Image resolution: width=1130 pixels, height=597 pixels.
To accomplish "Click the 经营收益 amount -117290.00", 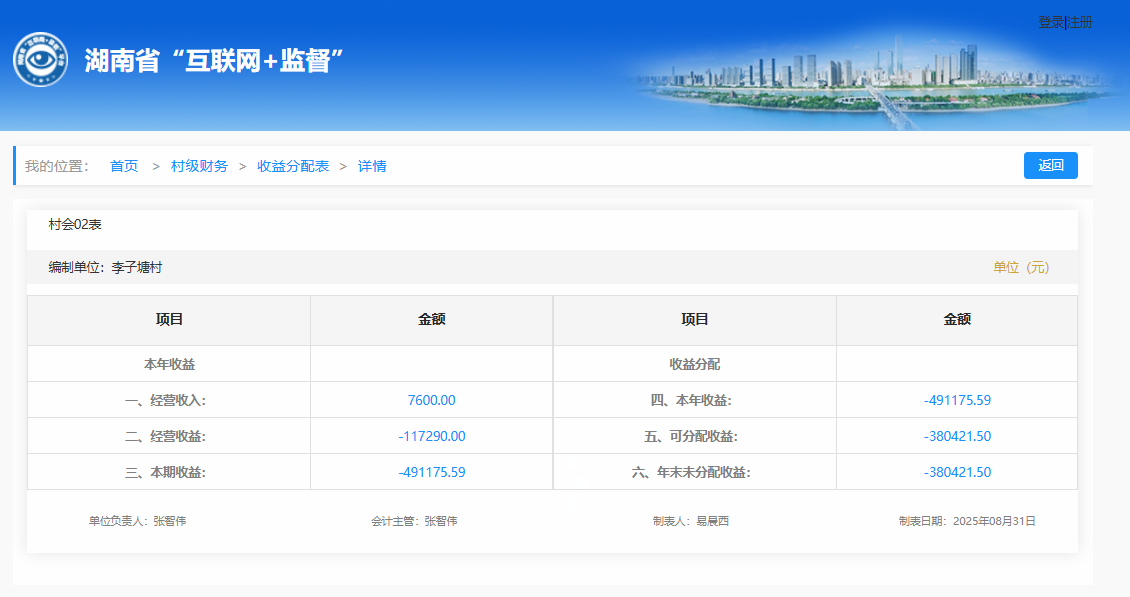I will pyautogui.click(x=431, y=436).
